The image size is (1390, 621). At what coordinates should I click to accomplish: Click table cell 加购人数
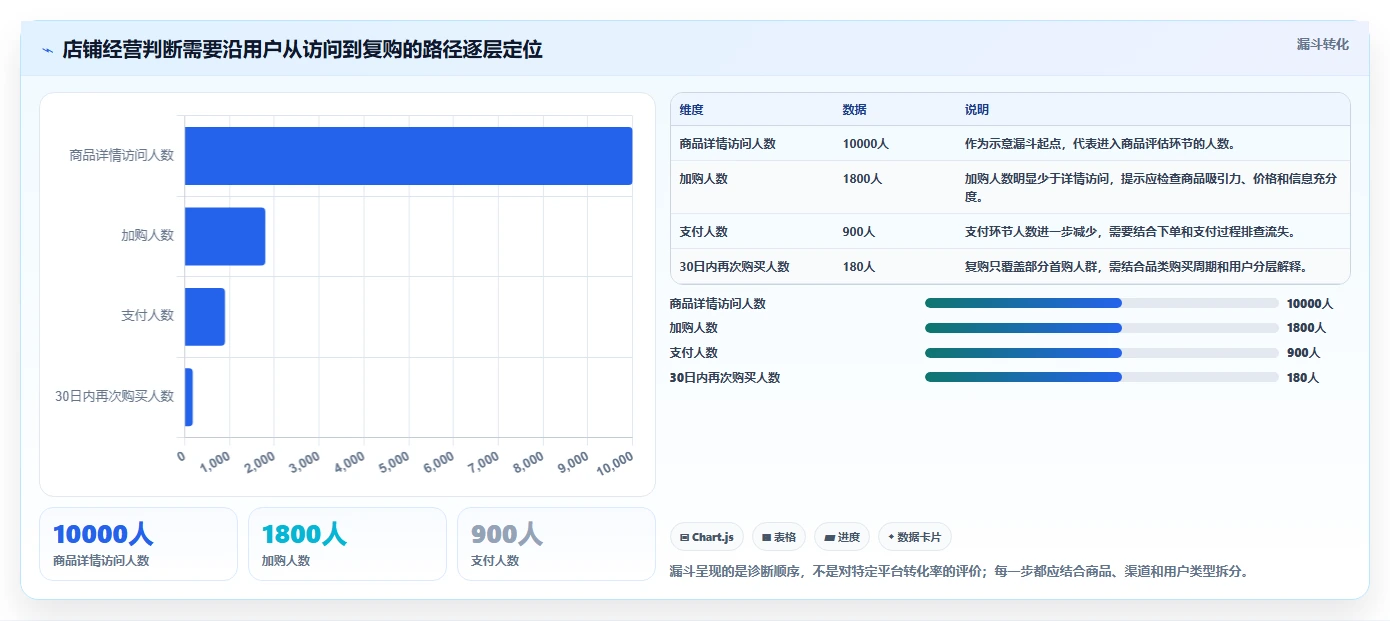(703, 179)
